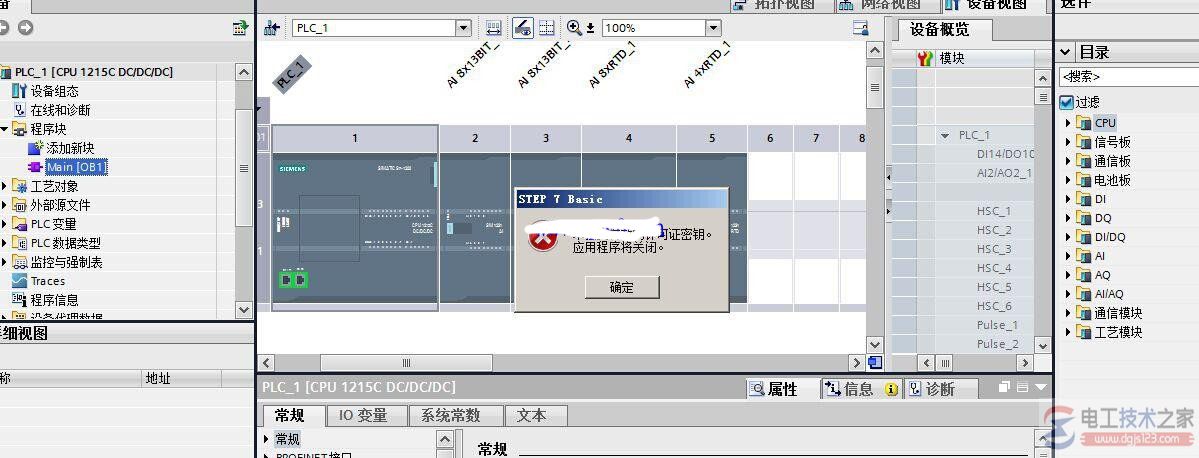
Task: Select rack slot 2 header
Action: [x=475, y=138]
